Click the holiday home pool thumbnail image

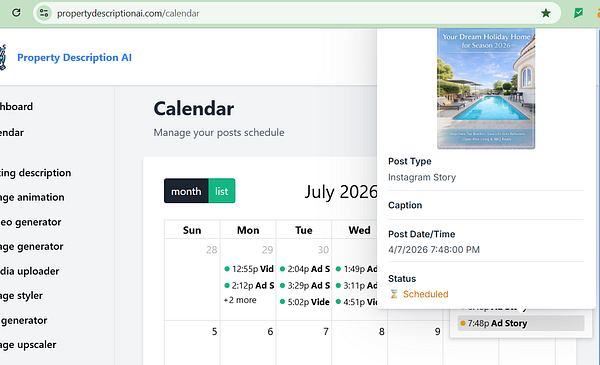click(486, 89)
